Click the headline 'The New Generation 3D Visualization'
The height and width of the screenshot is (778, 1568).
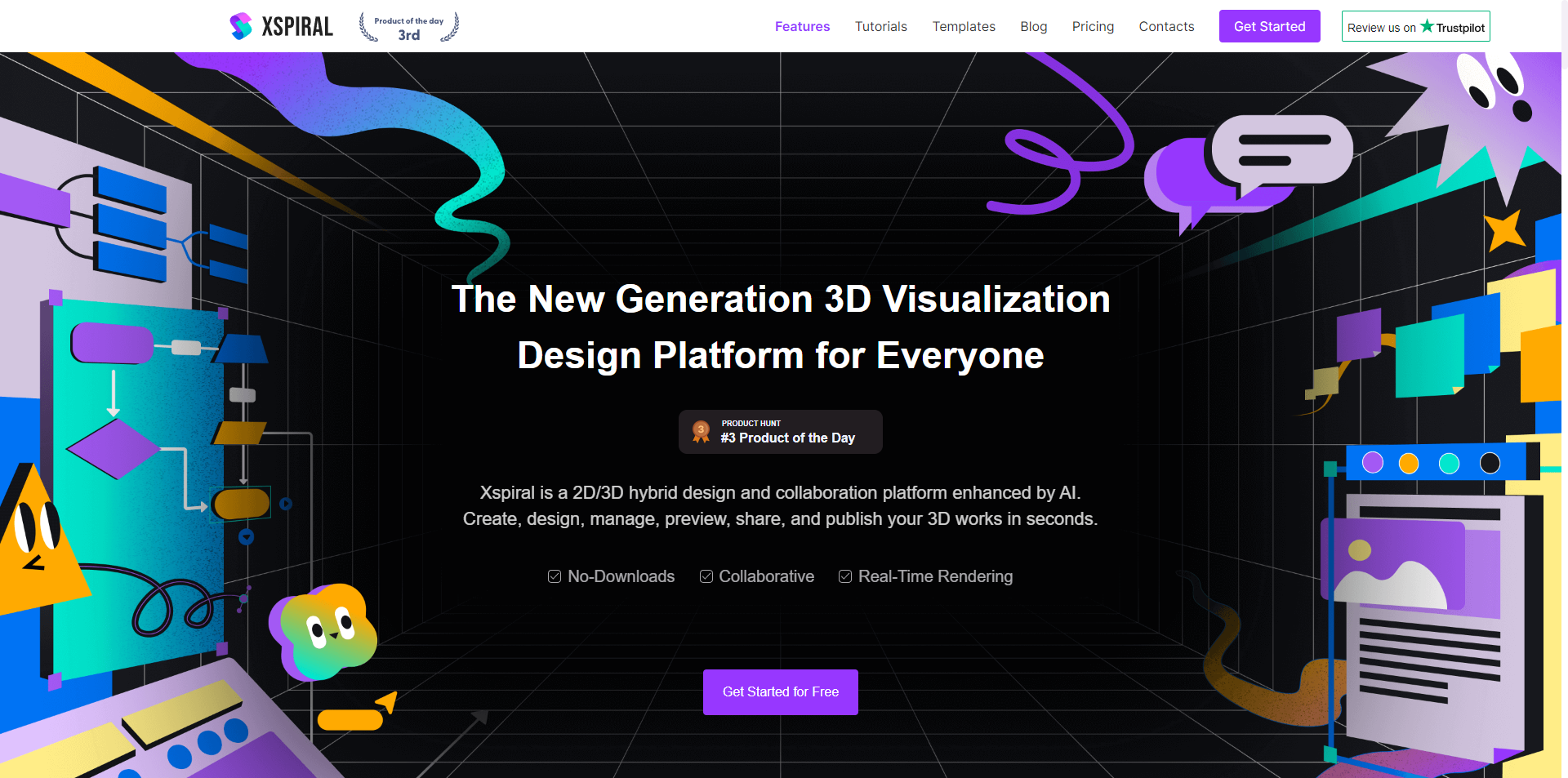[781, 299]
